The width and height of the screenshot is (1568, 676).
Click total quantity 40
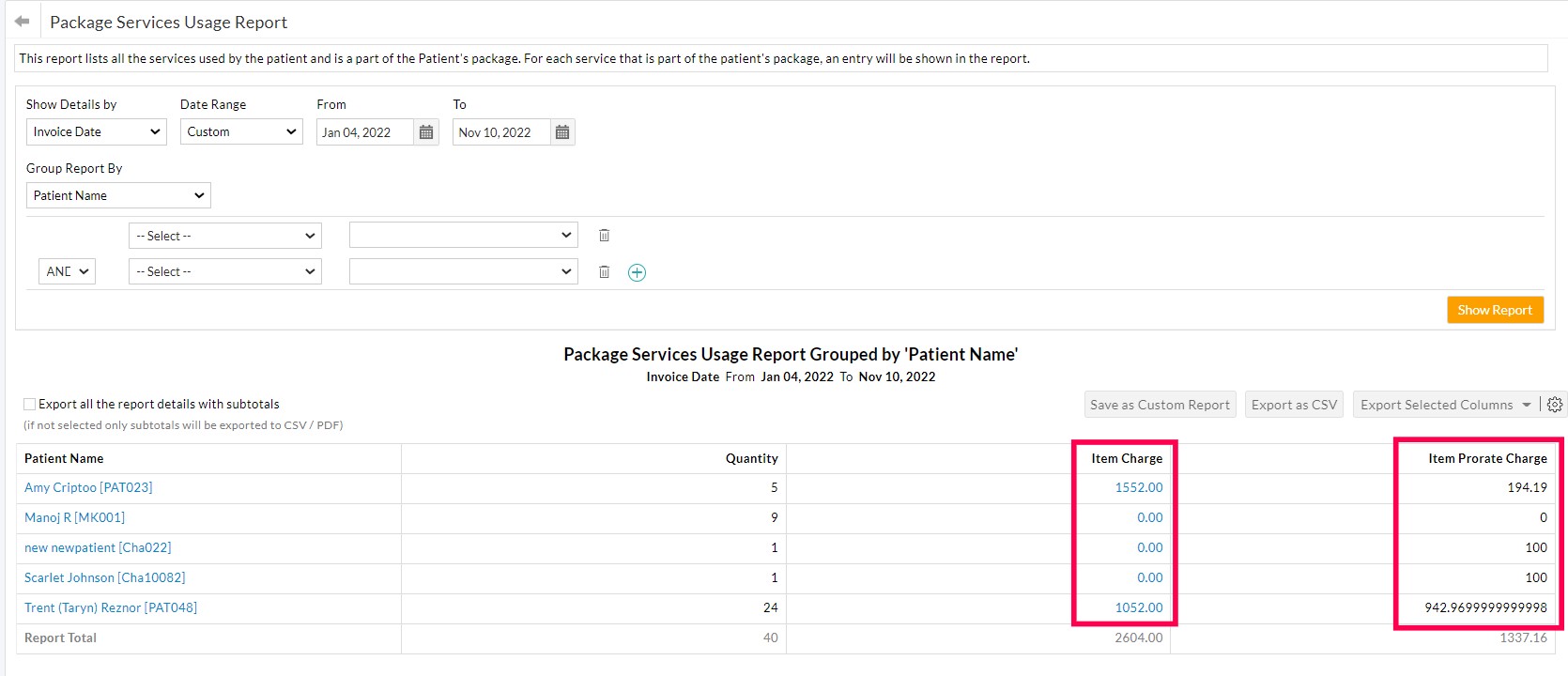point(771,638)
